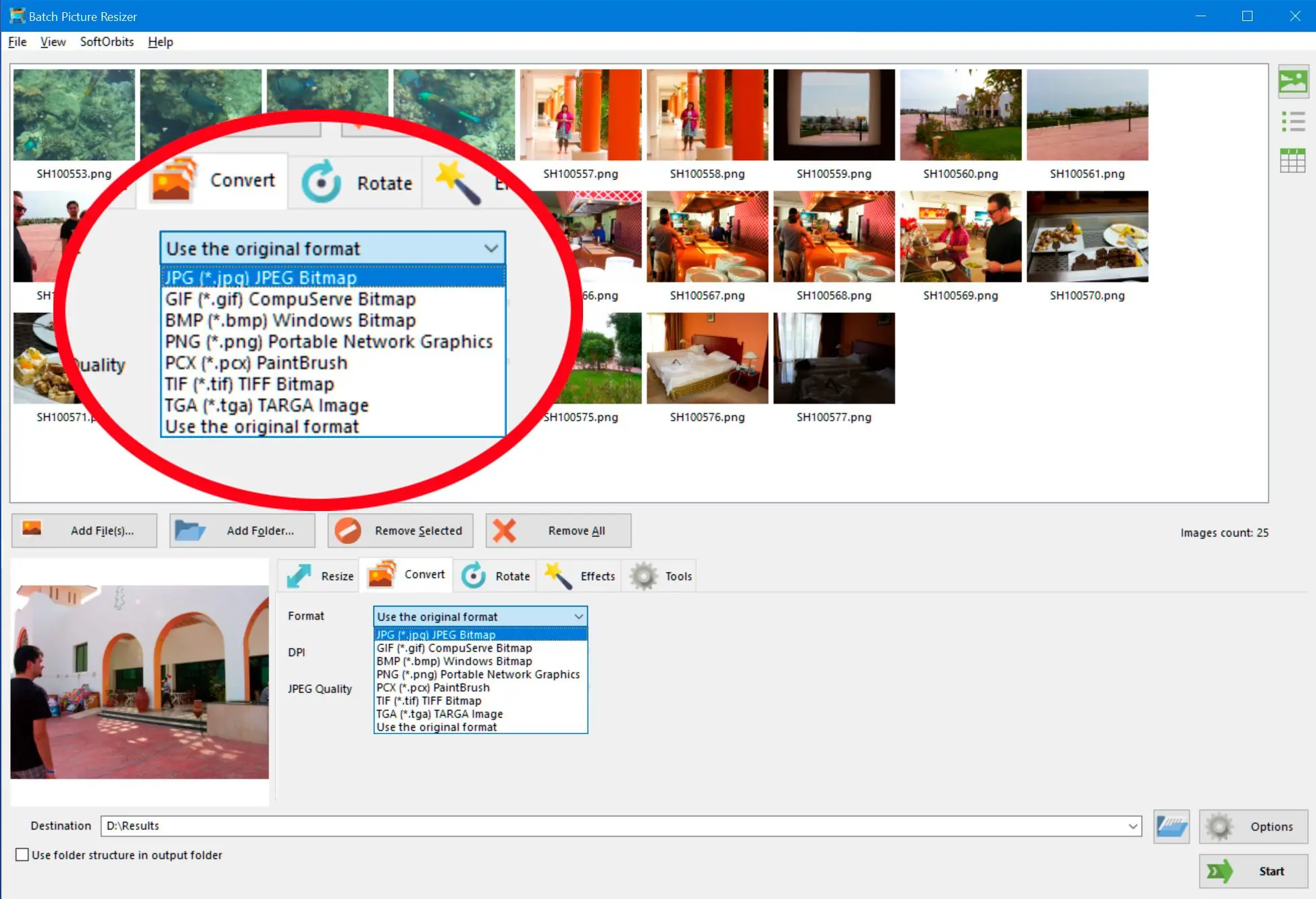This screenshot has height=899, width=1316.
Task: Select JPG JPEG Bitmap from format dropdown
Action: click(x=480, y=634)
